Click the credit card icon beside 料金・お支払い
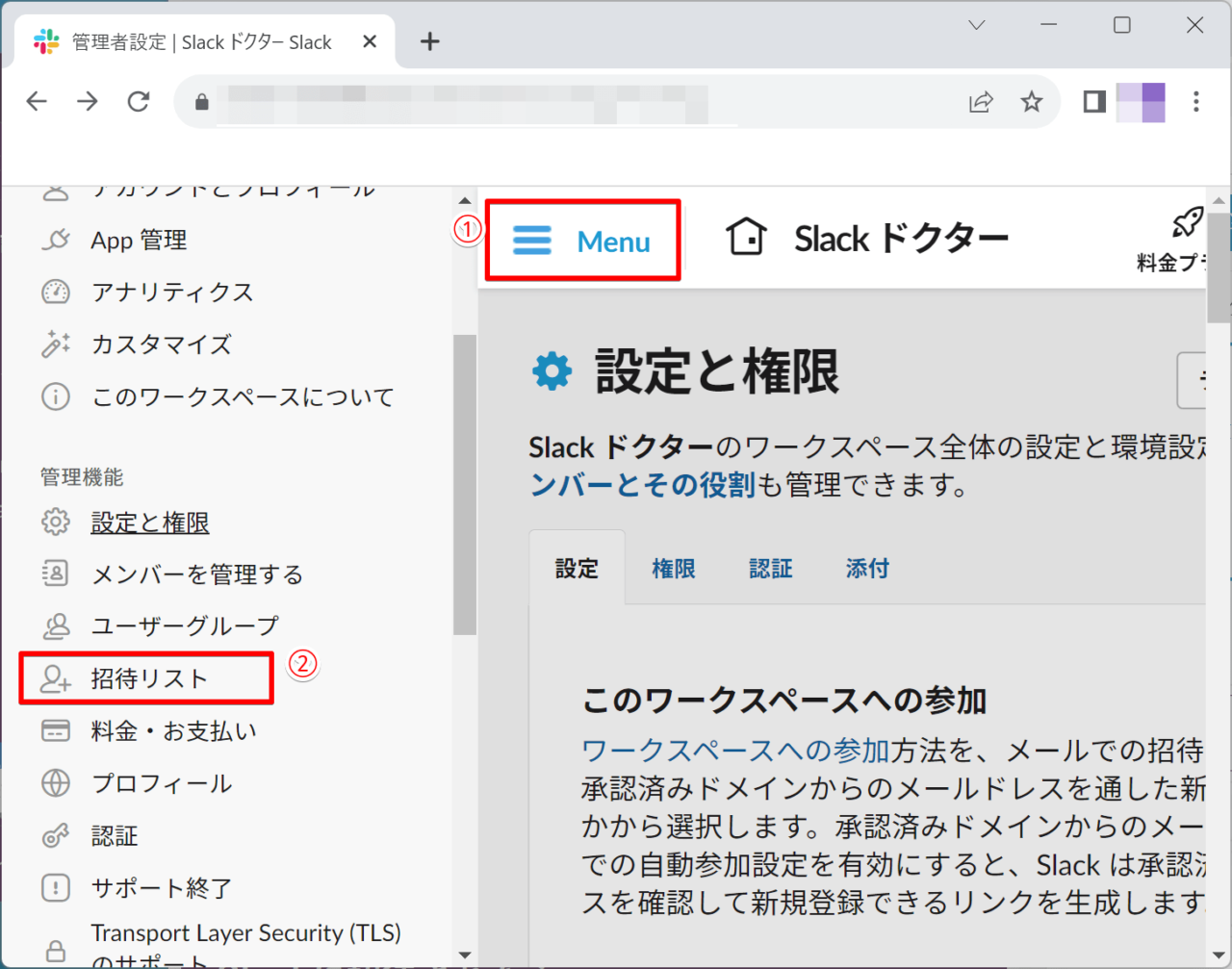 point(56,731)
